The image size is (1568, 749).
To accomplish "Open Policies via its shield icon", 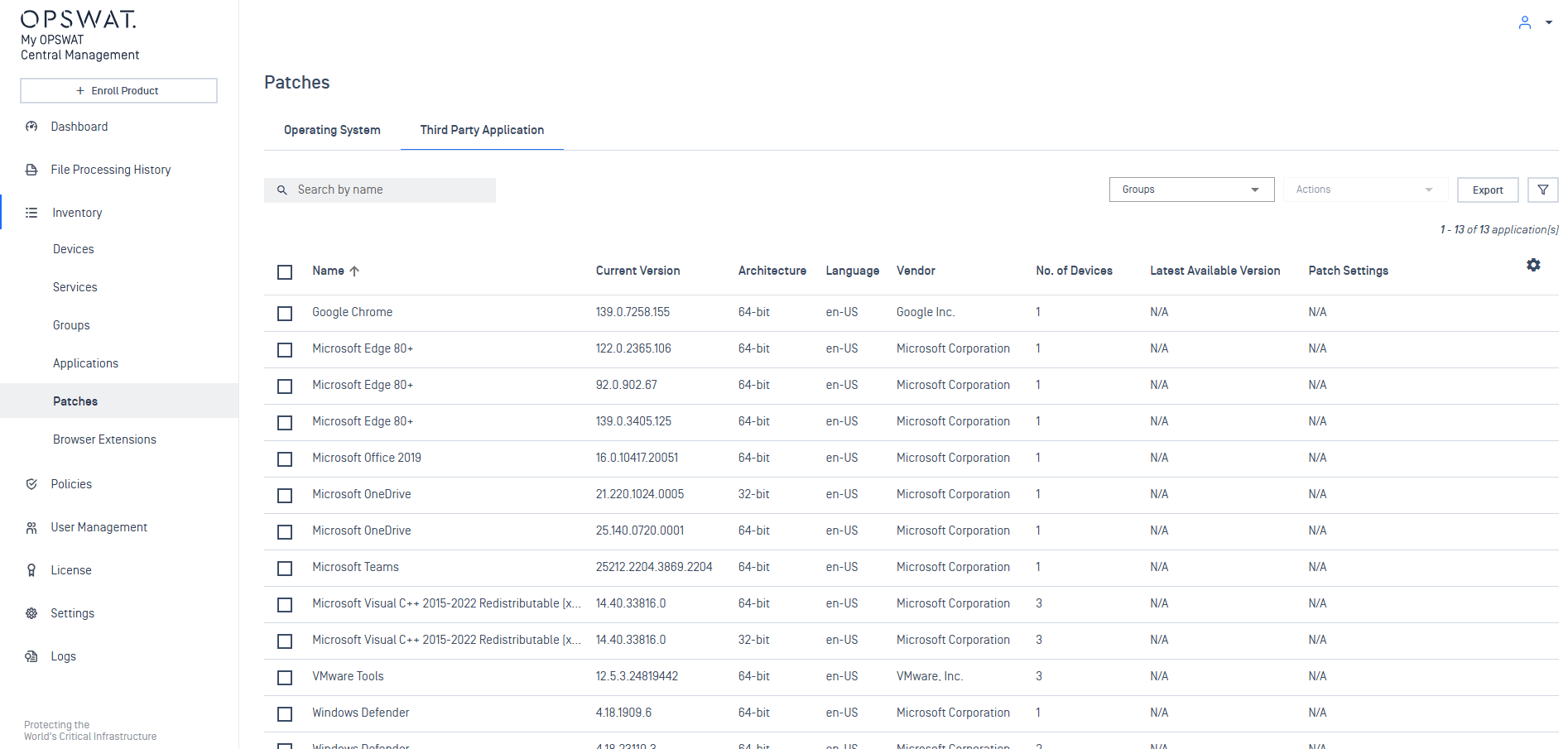I will tap(31, 483).
